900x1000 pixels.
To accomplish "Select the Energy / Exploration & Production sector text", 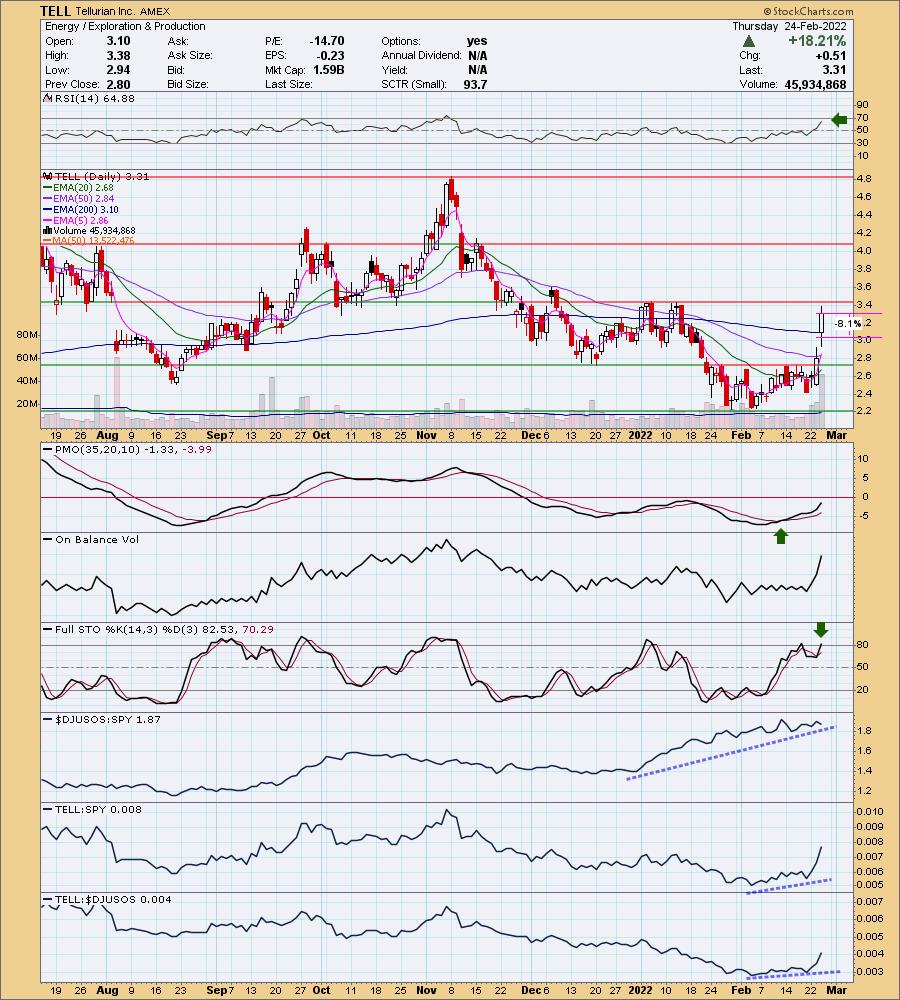I will 125,26.
